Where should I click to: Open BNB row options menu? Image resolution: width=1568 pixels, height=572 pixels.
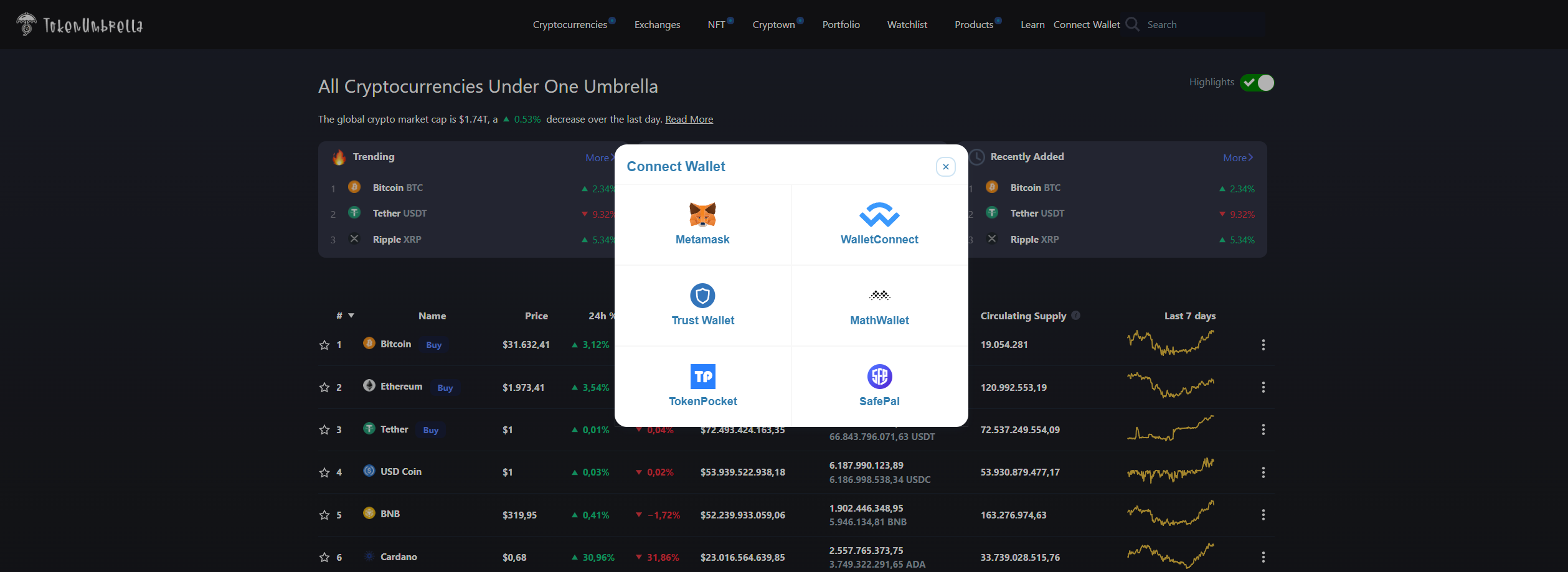(1263, 515)
